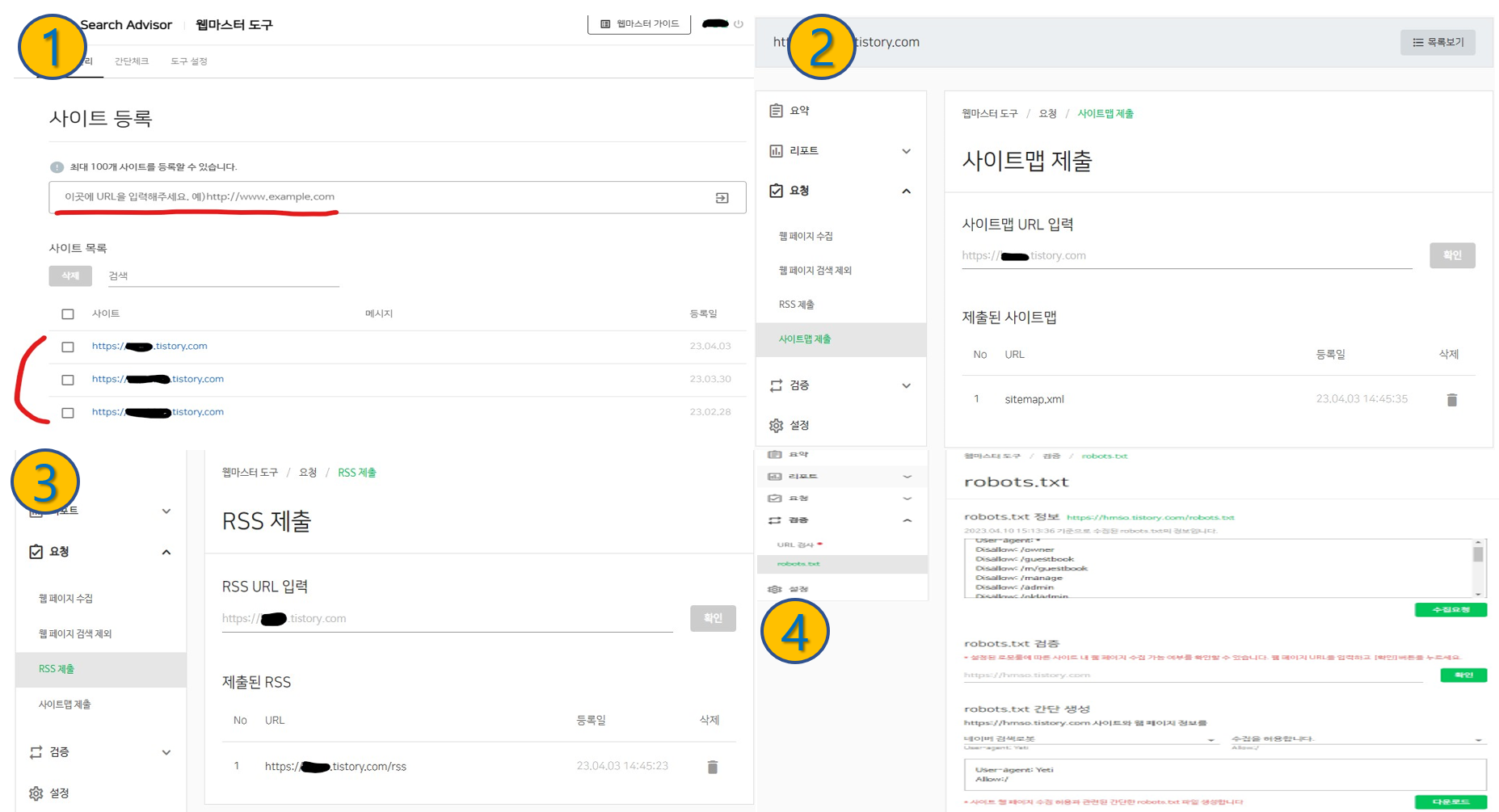
Task: Click the 검증 icon on robots.txt page sidebar
Action: [775, 520]
